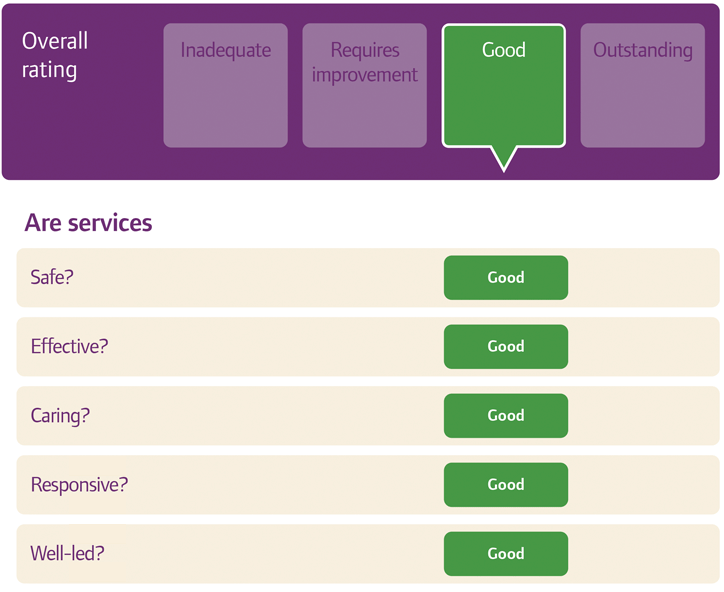Click the Are services heading
This screenshot has height=592, width=724.
[x=88, y=223]
